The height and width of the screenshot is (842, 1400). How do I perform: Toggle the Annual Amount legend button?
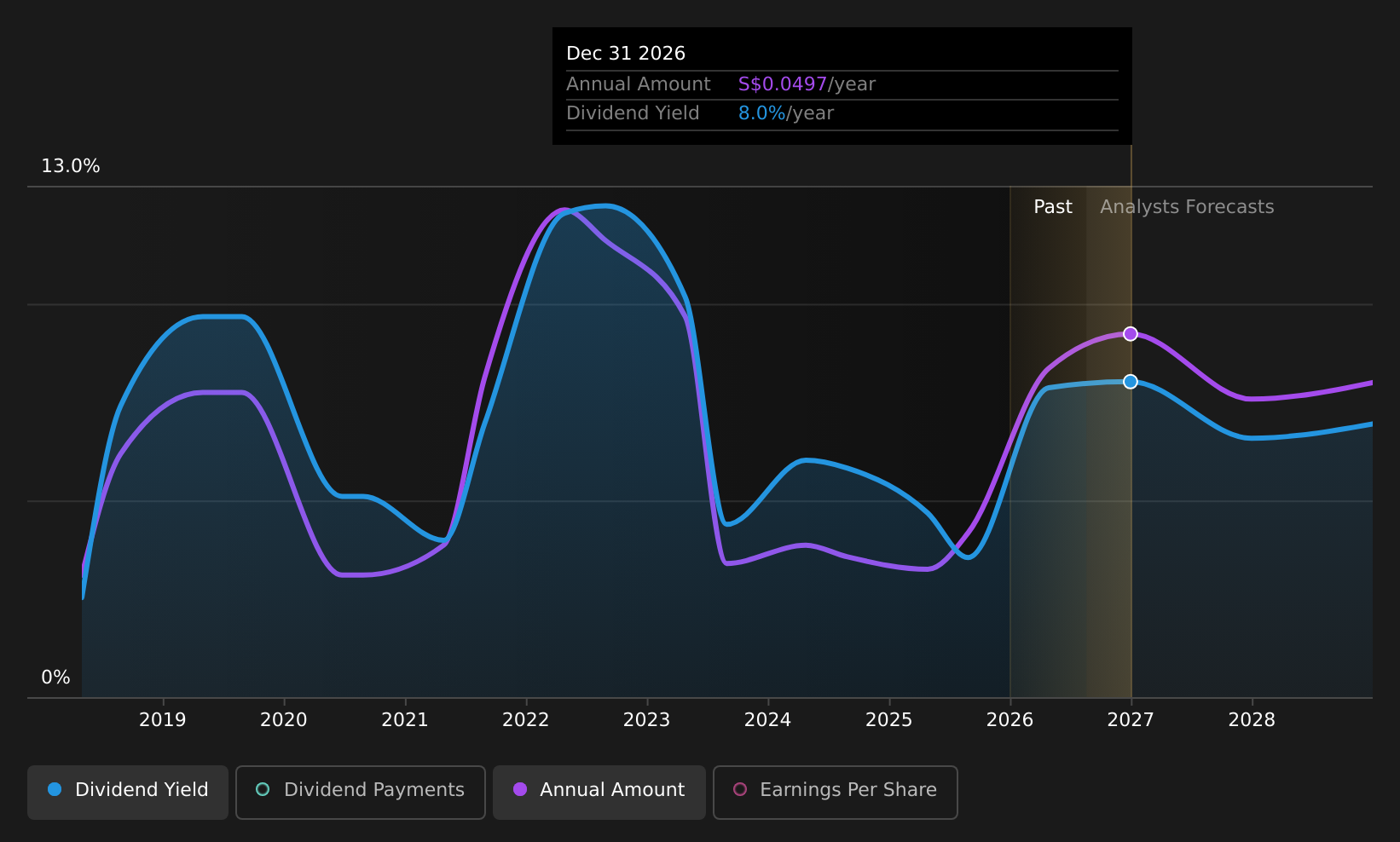click(x=599, y=793)
